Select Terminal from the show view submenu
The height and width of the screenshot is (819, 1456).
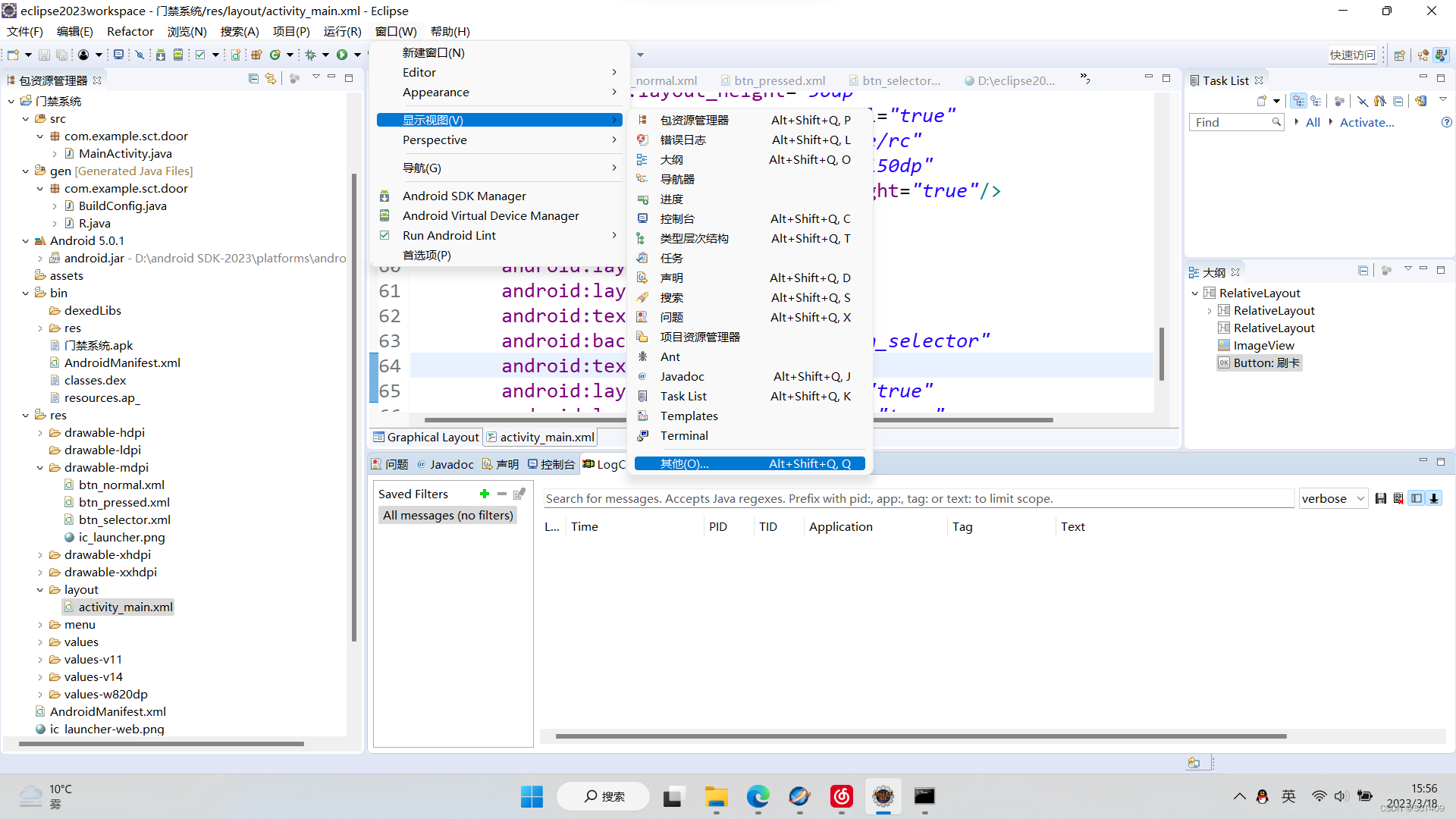[684, 435]
